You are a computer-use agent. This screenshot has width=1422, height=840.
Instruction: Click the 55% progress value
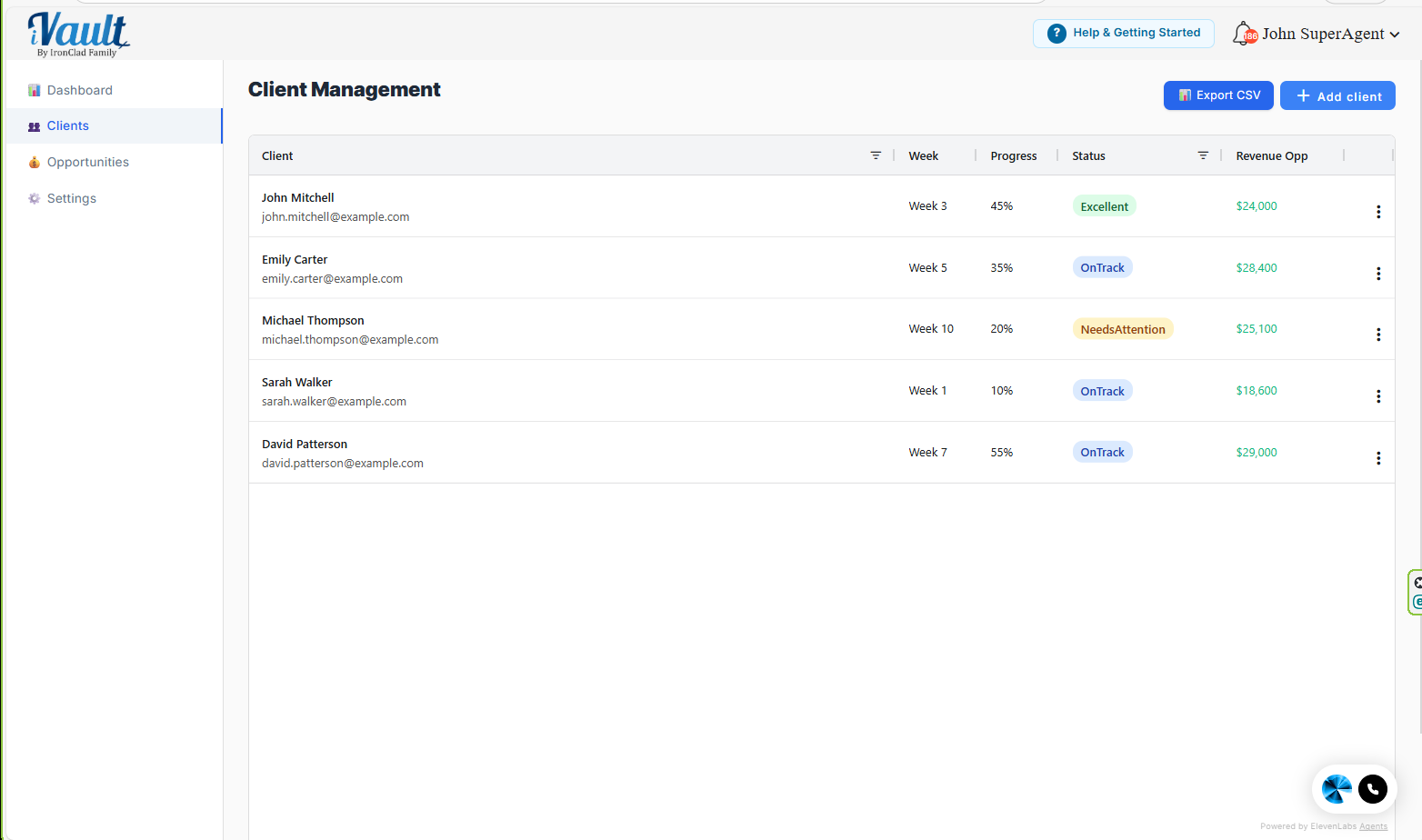(x=1001, y=452)
